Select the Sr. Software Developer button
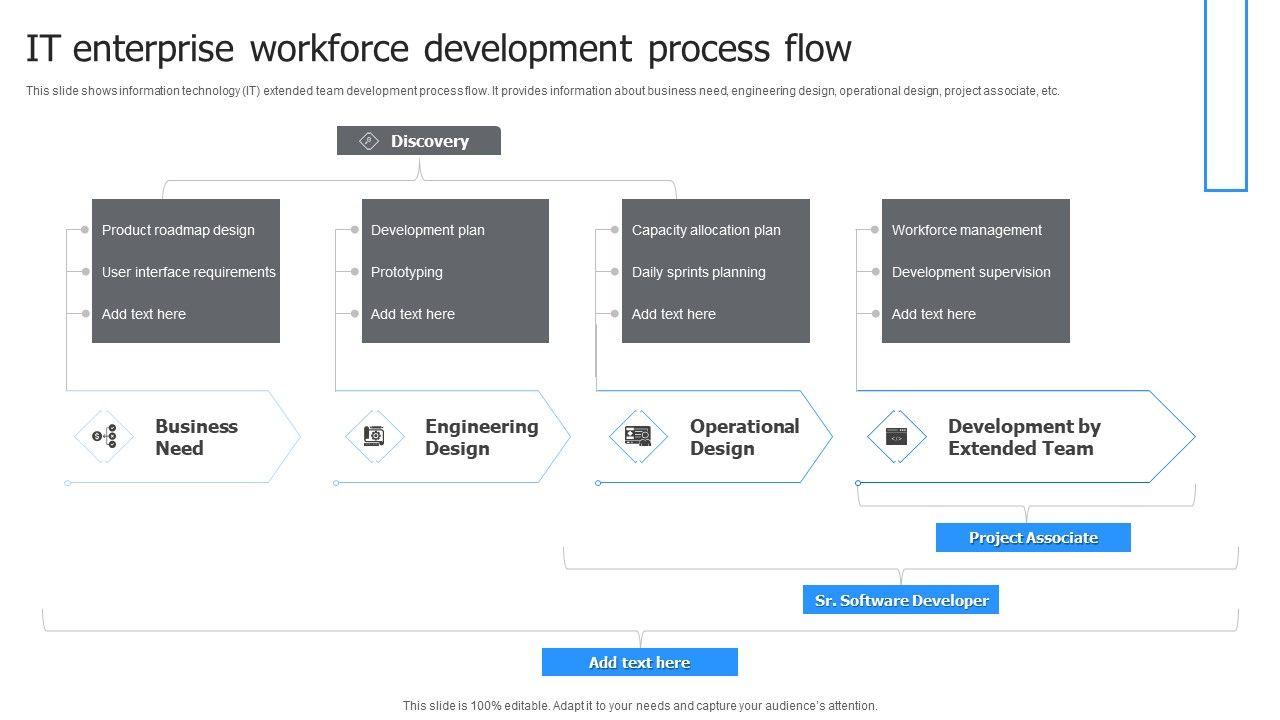This screenshot has height=720, width=1280. click(901, 600)
